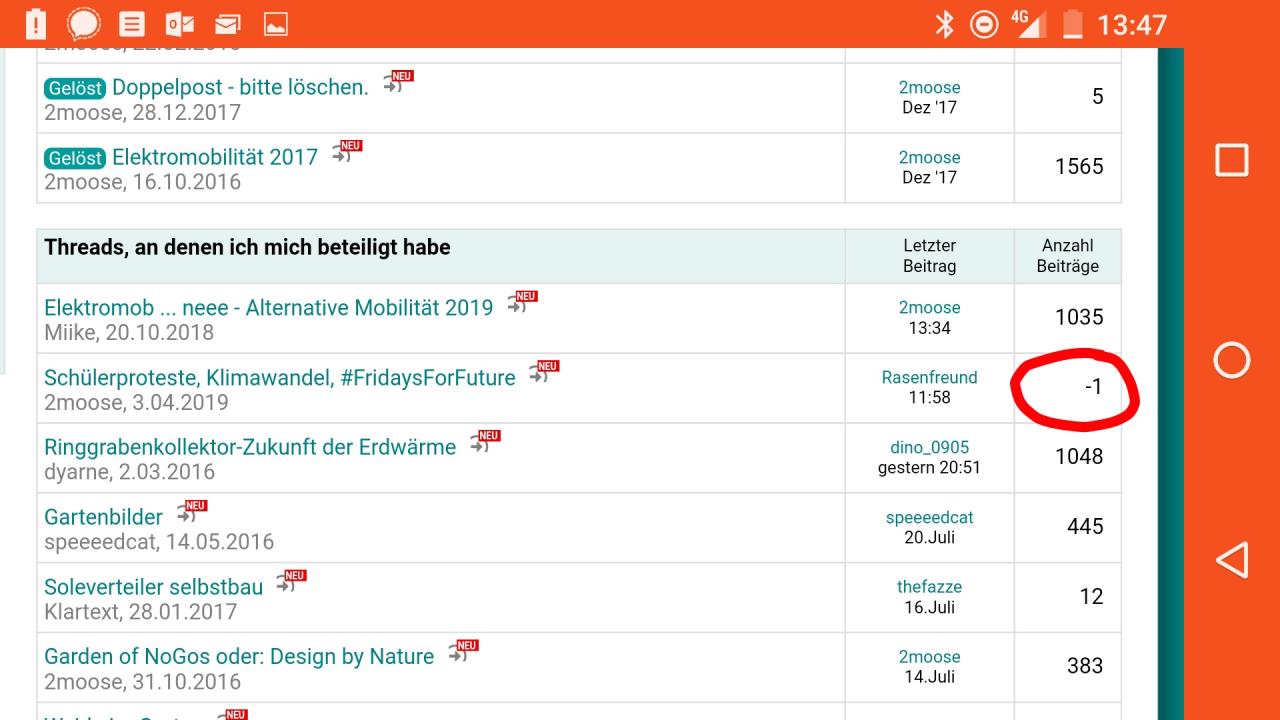Tap the Android back triangle button
The height and width of the screenshot is (720, 1280).
point(1231,560)
